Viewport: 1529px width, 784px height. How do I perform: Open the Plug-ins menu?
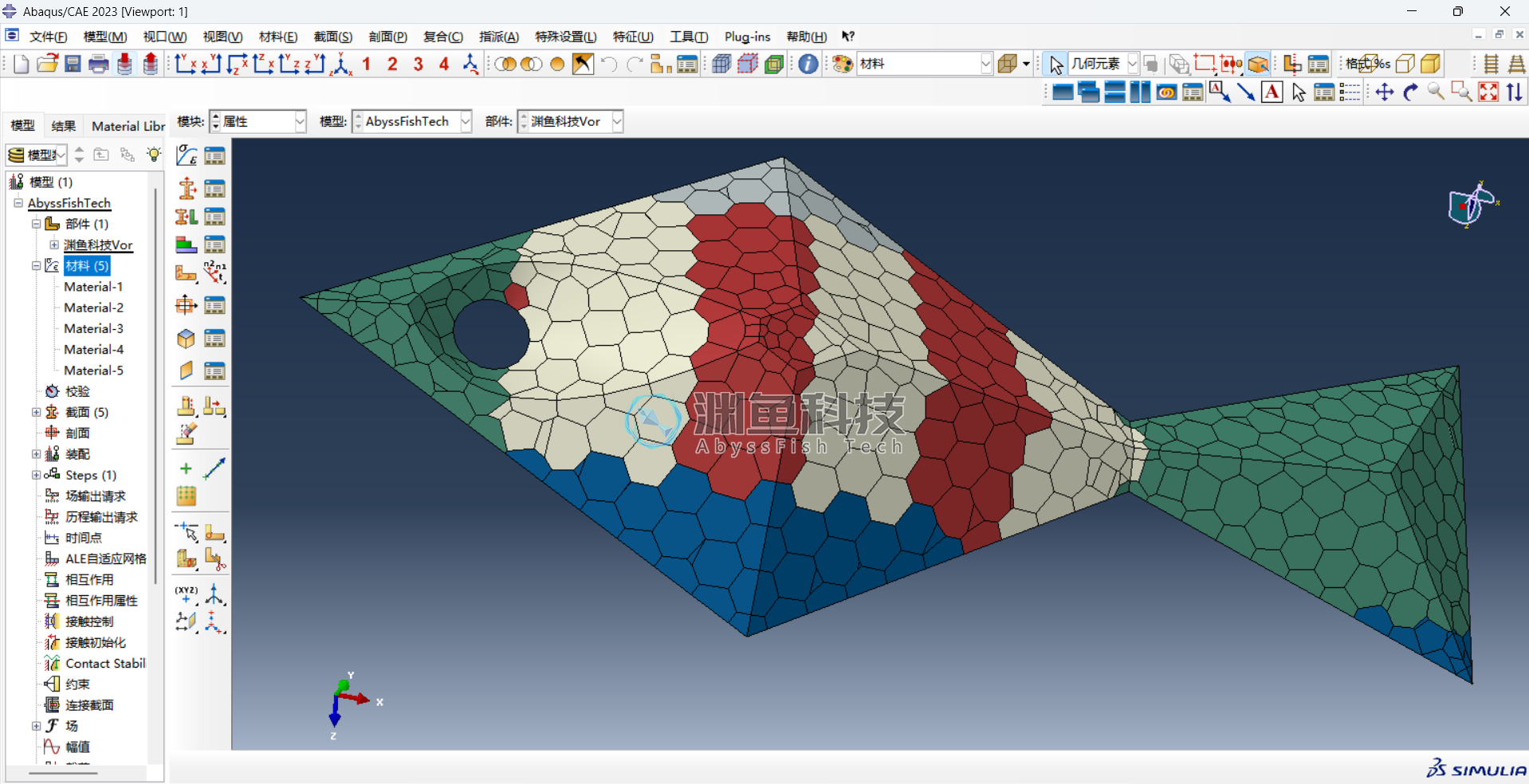(x=748, y=37)
